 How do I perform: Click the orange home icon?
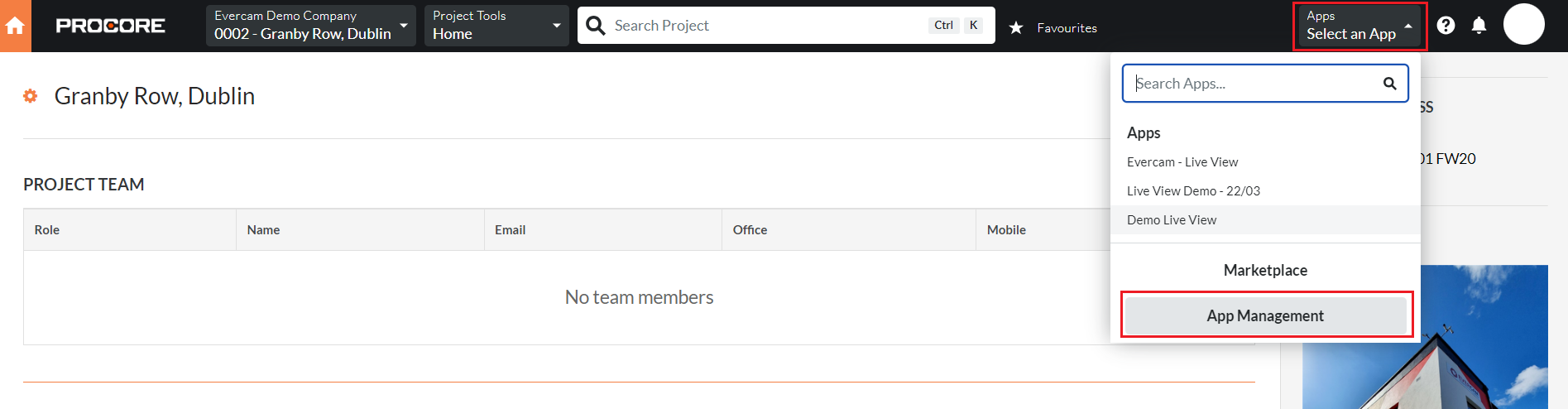pyautogui.click(x=15, y=26)
